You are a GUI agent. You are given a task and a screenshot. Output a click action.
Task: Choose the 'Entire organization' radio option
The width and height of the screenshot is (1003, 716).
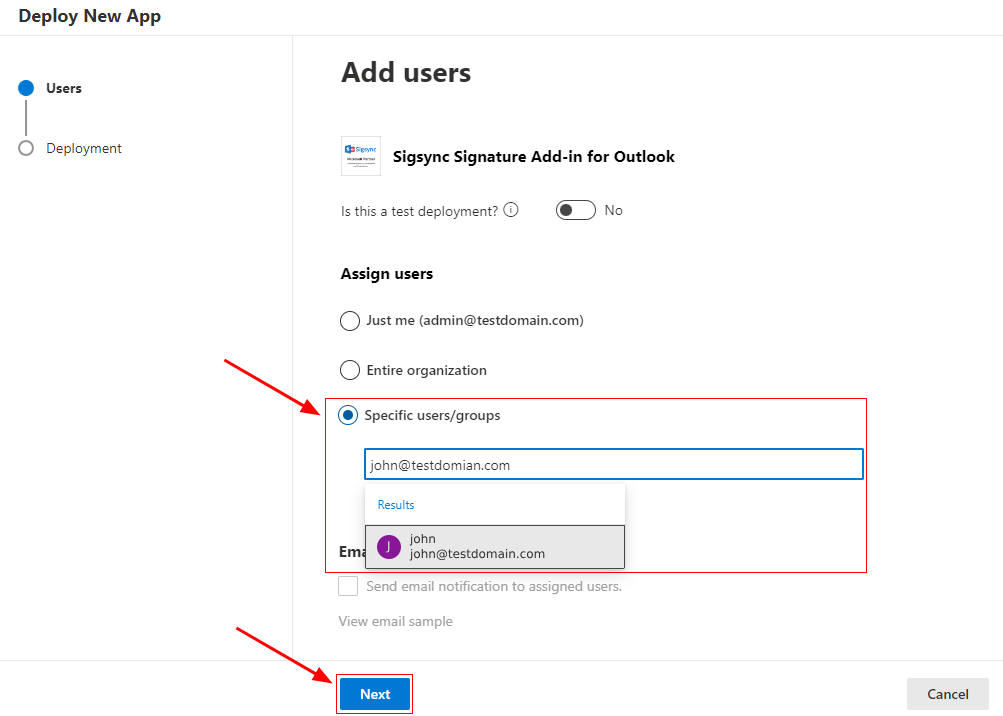coord(350,370)
